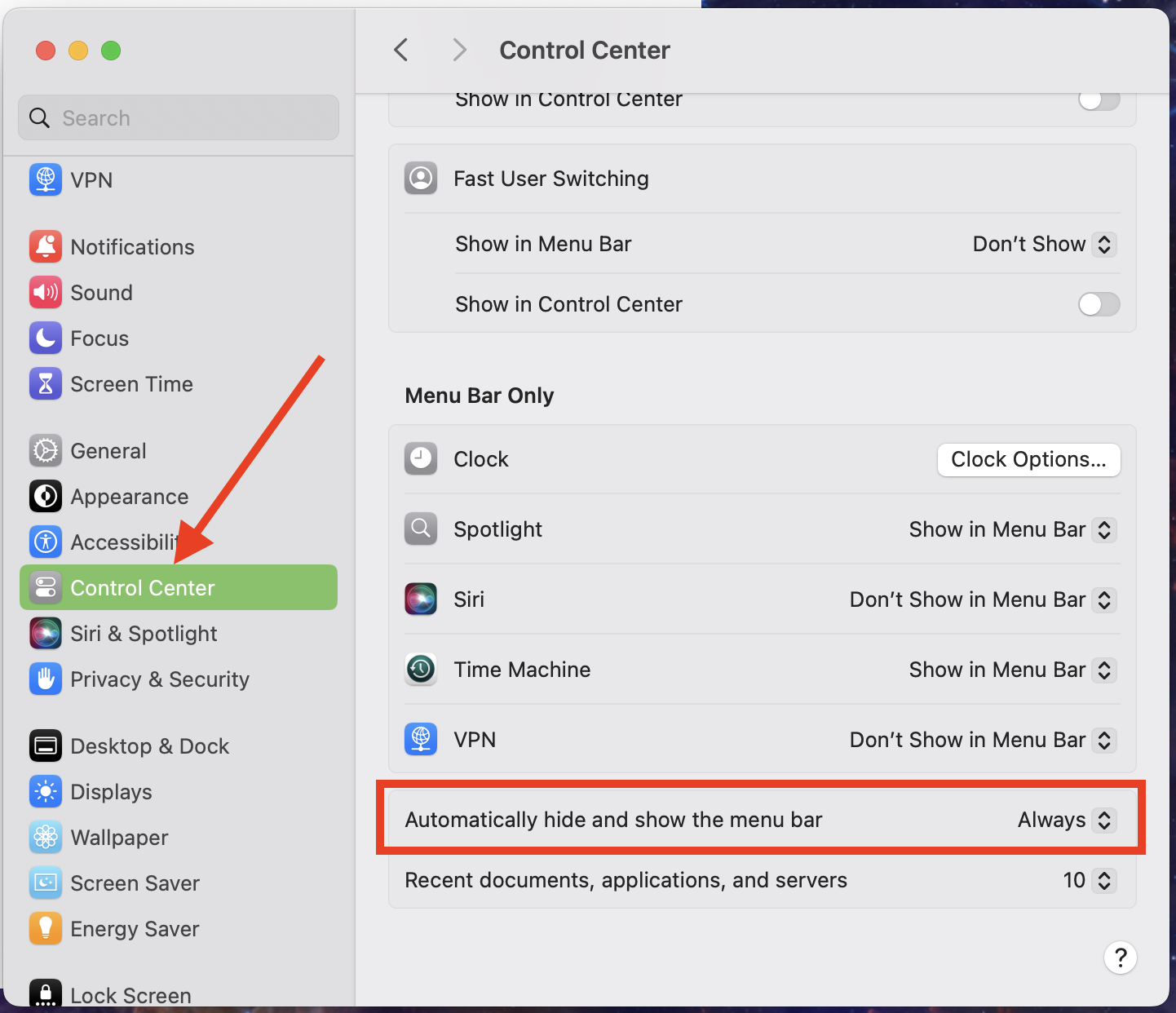Screen dimensions: 1176x1013
Task: Click the Appearance icon in sidebar
Action: (46, 496)
